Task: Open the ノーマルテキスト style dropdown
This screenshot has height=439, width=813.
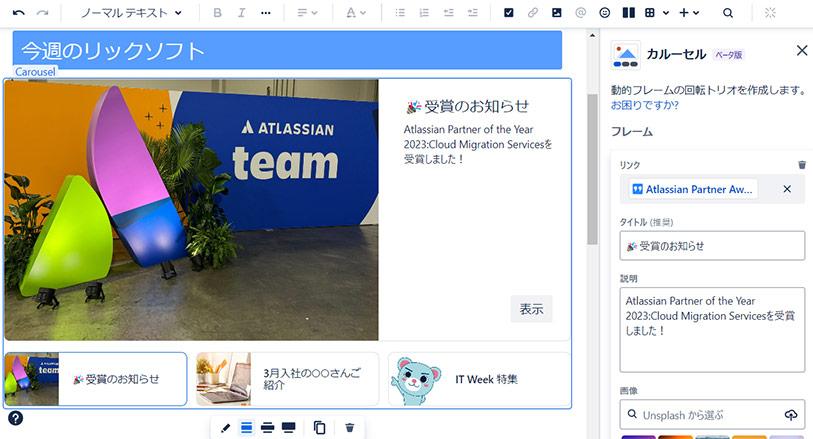Action: coord(131,13)
